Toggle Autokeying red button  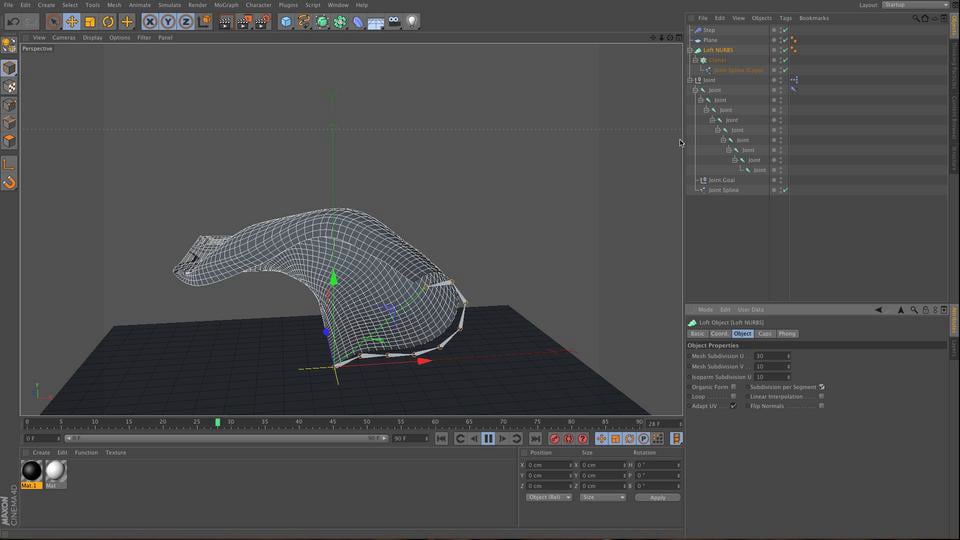(568, 438)
